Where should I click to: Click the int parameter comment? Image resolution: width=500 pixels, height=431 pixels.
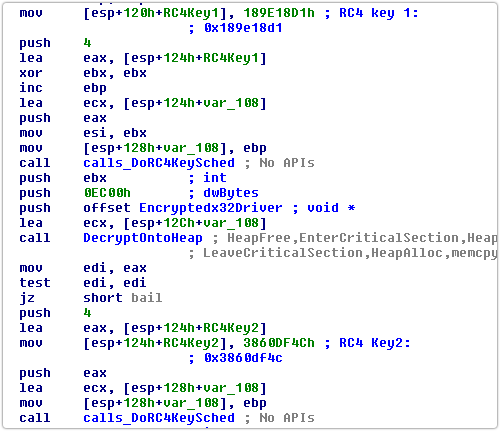208,178
